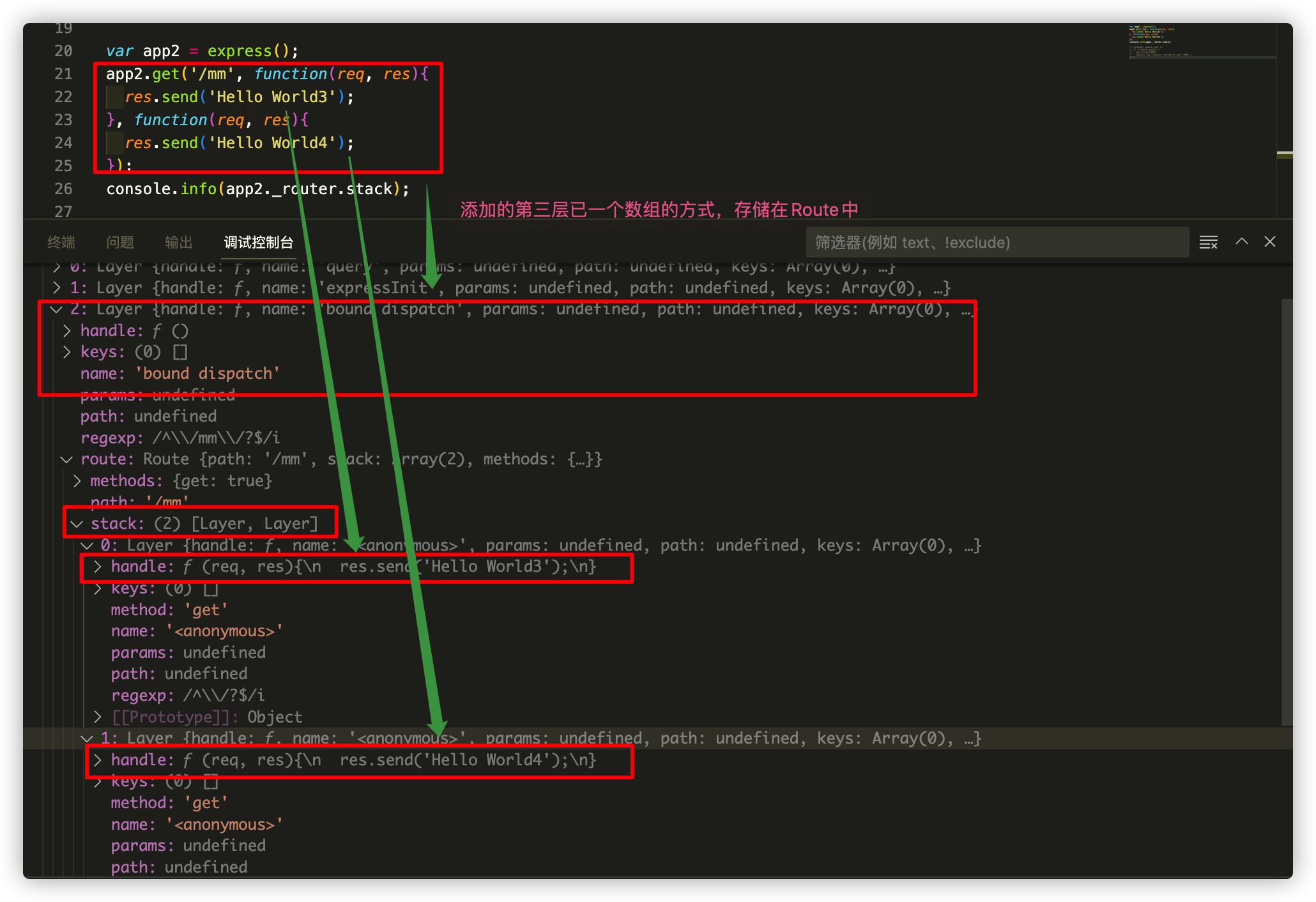Close the bottom panel
The height and width of the screenshot is (902, 1316).
click(1270, 241)
